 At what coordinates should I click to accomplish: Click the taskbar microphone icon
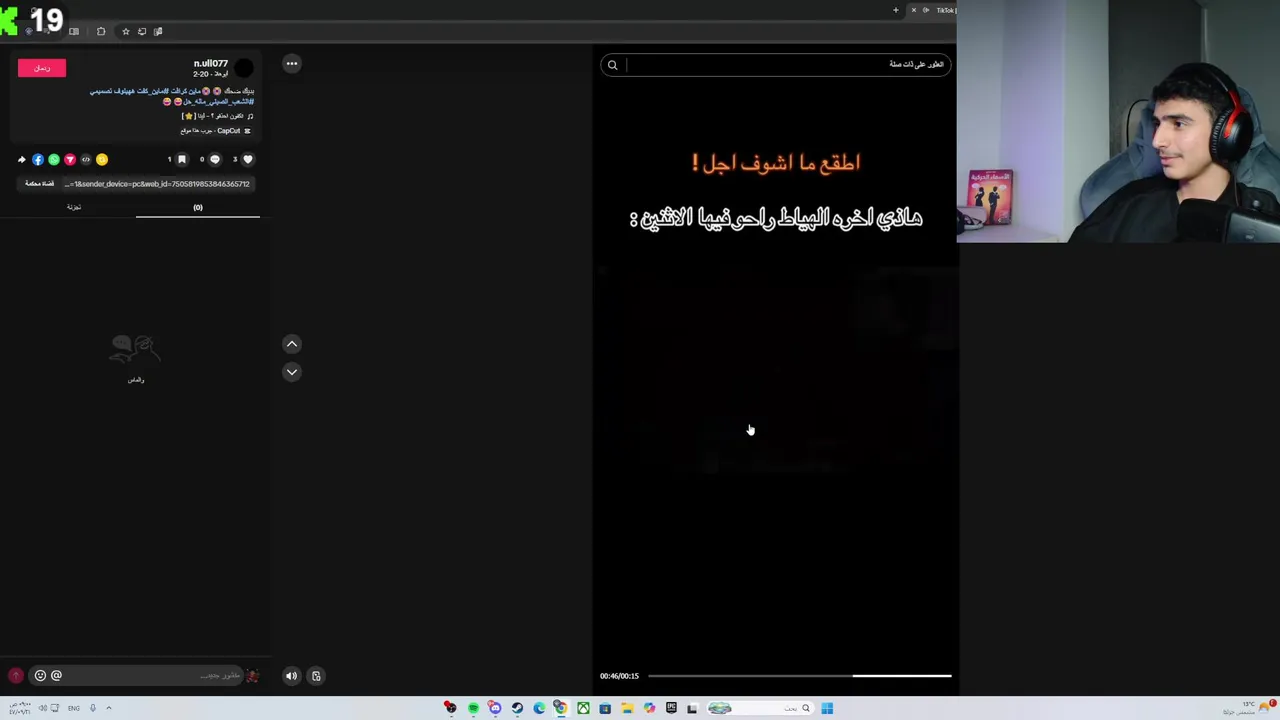pos(92,708)
